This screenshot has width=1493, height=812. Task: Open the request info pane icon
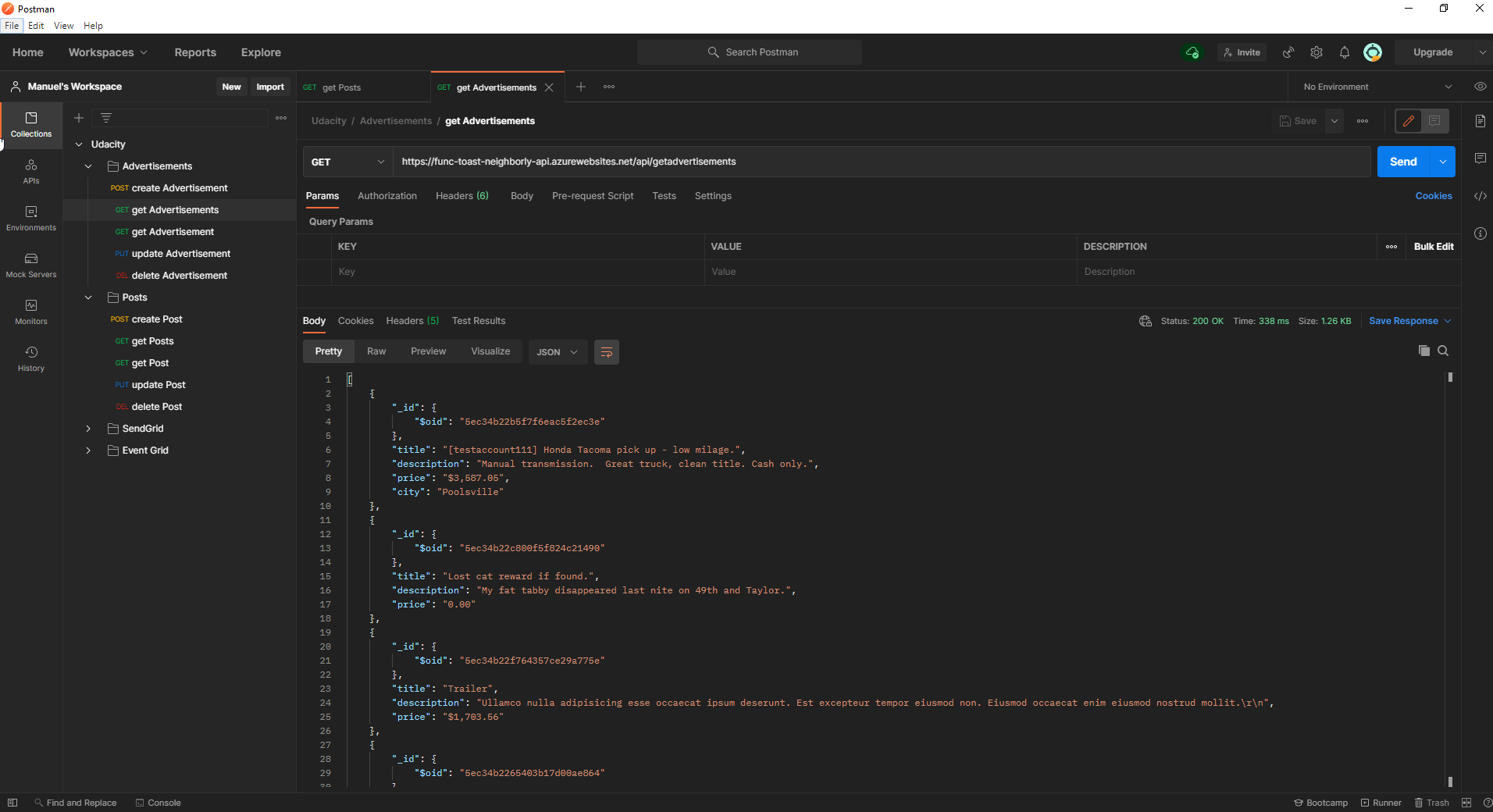click(x=1480, y=233)
